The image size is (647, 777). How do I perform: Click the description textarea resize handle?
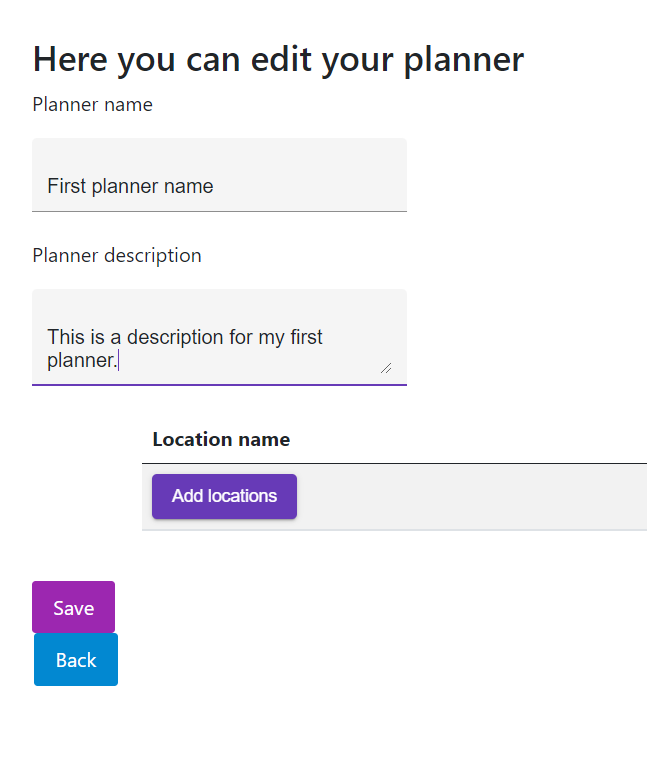coord(386,368)
